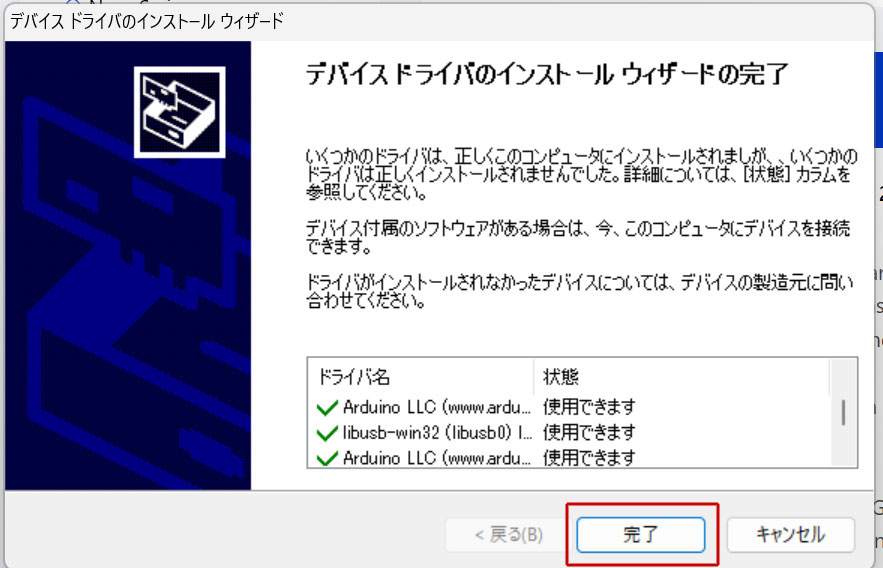883x568 pixels.
Task: Click the driver list vertical scrollbar thumb
Action: coord(843,411)
